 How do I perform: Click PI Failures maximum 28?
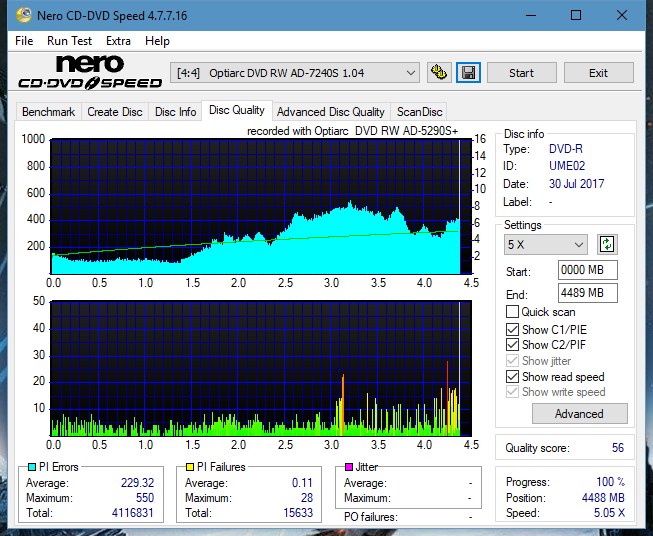[x=307, y=498]
